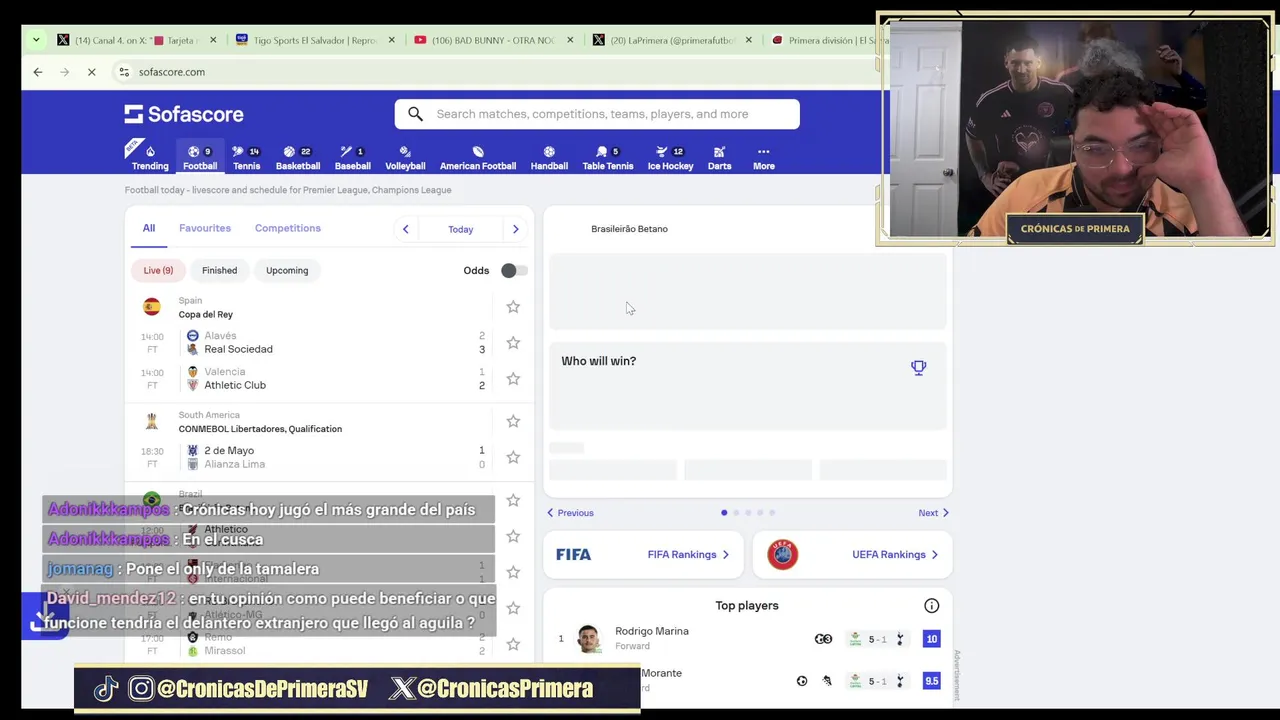Star the 2 de Mayo vs Alianza Lima match

[x=513, y=457]
